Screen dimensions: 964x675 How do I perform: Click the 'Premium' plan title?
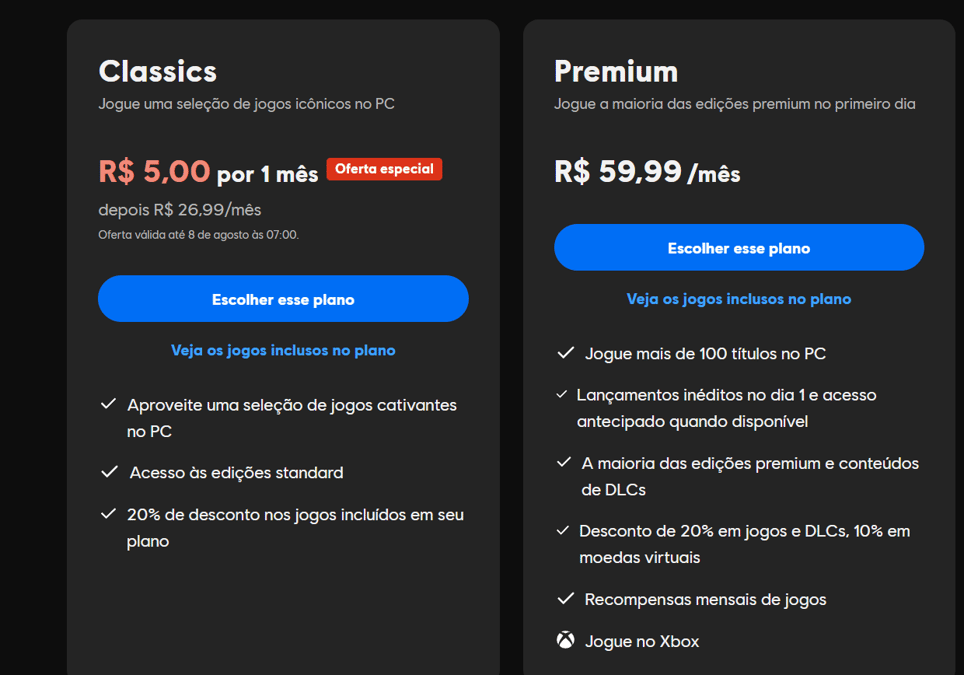coord(616,71)
